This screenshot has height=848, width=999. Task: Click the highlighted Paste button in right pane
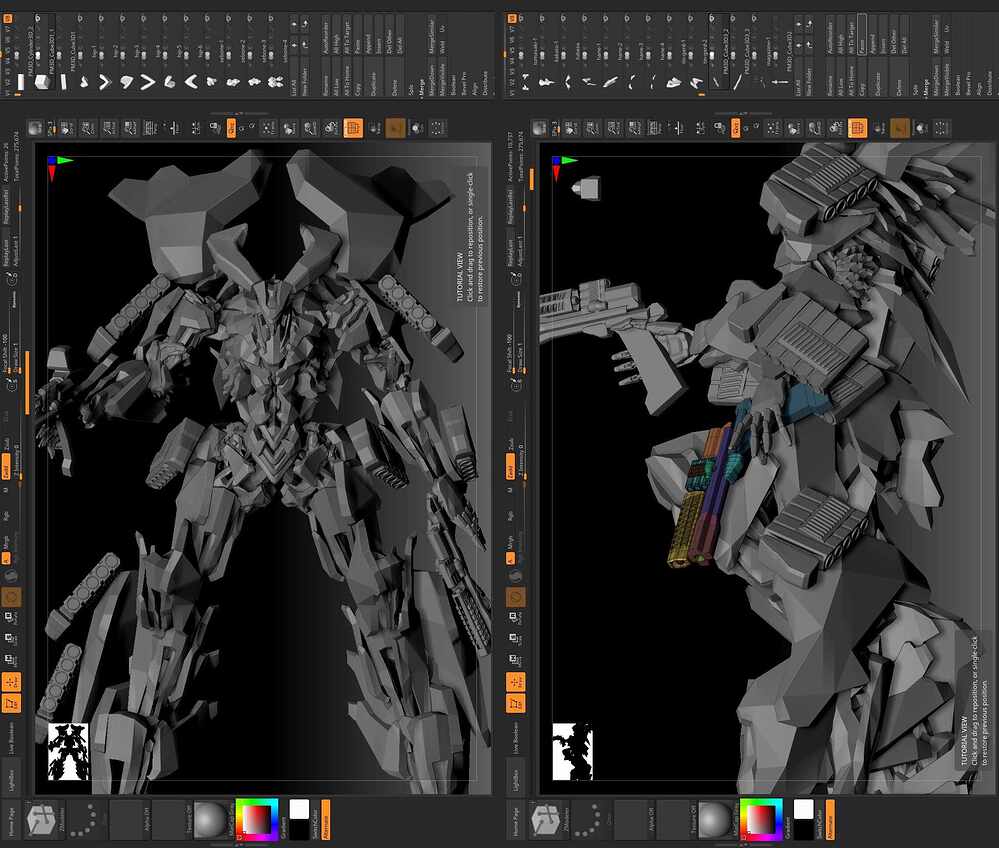pyautogui.click(x=861, y=36)
